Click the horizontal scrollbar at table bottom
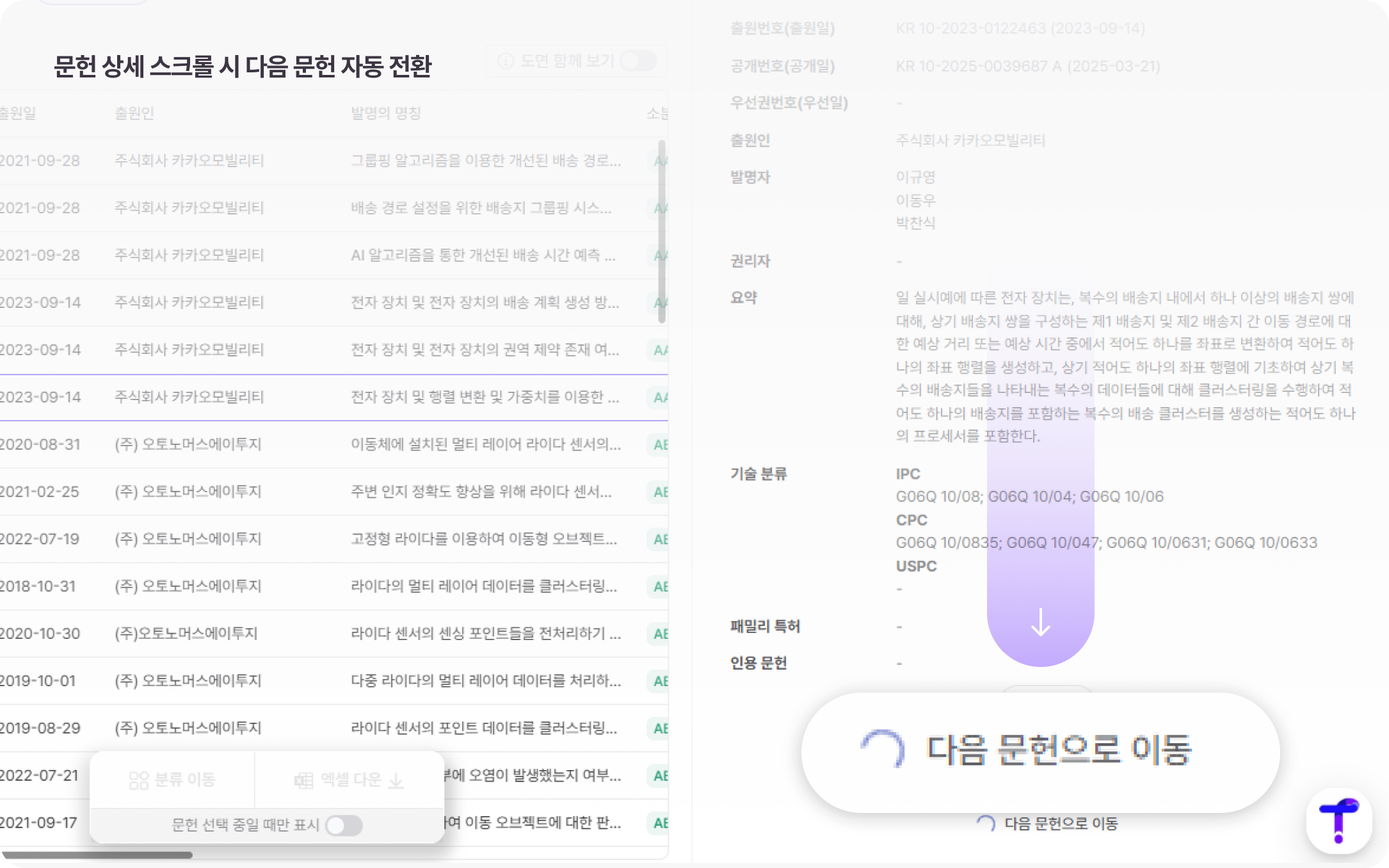The height and width of the screenshot is (868, 1389). coord(96,855)
